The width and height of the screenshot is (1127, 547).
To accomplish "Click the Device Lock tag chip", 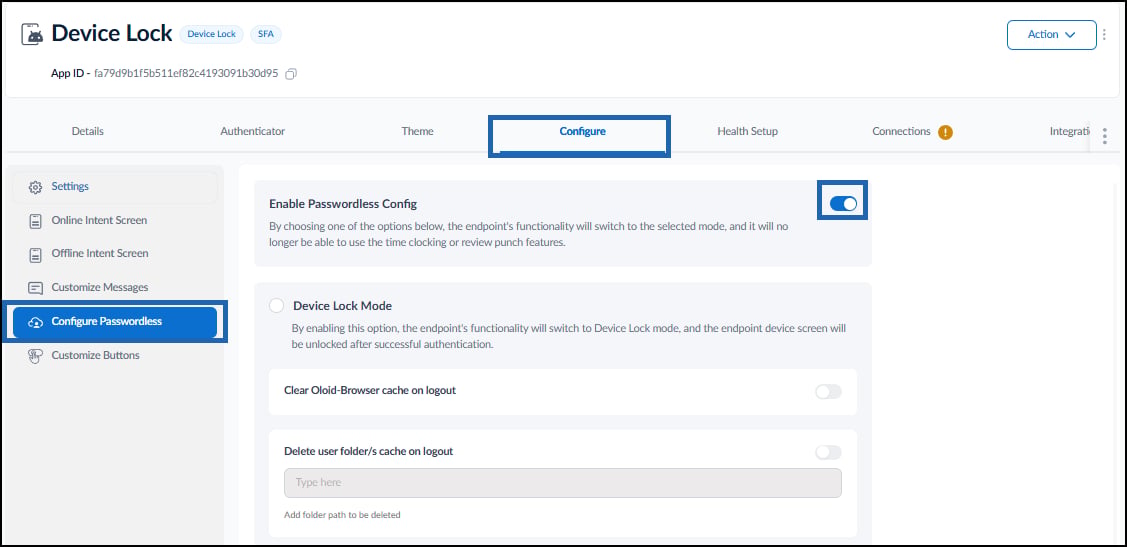I will pyautogui.click(x=211, y=34).
